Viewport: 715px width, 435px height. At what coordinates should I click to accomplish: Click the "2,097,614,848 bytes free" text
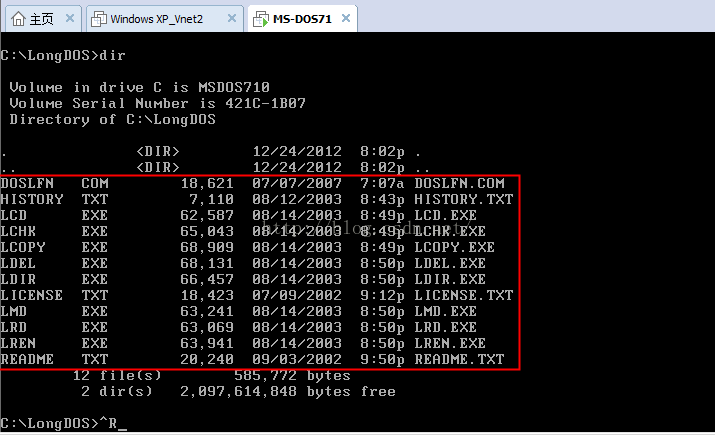(288, 391)
